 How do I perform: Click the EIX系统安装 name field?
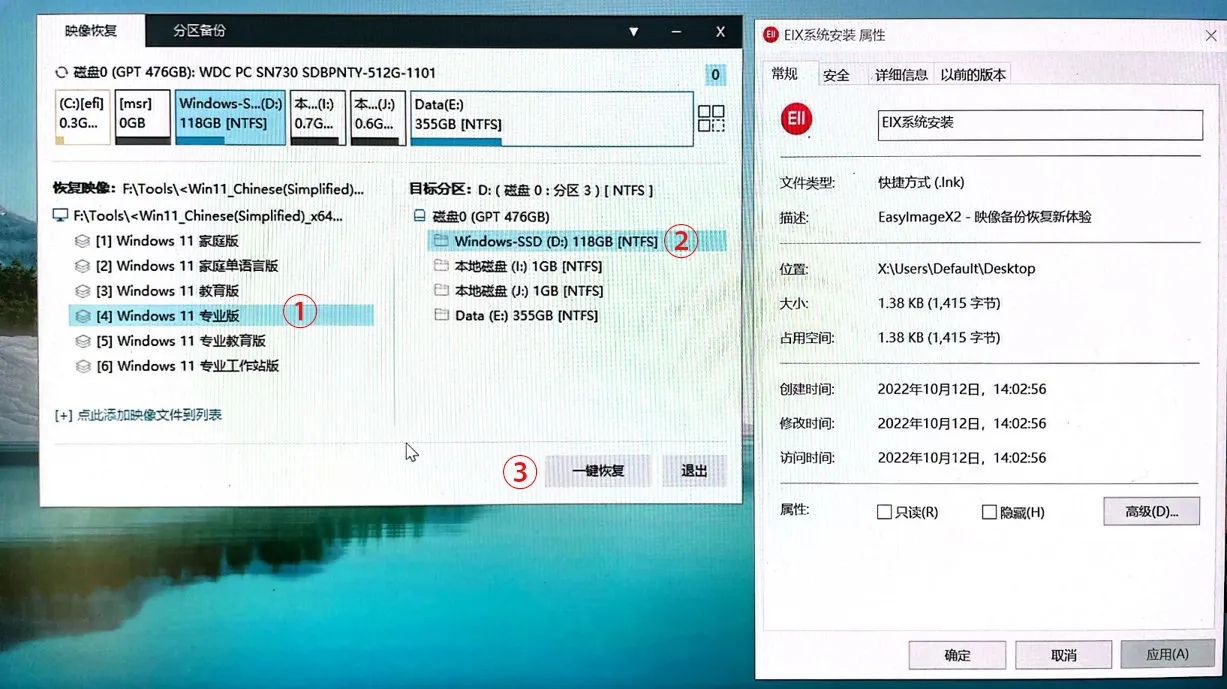coord(1040,124)
